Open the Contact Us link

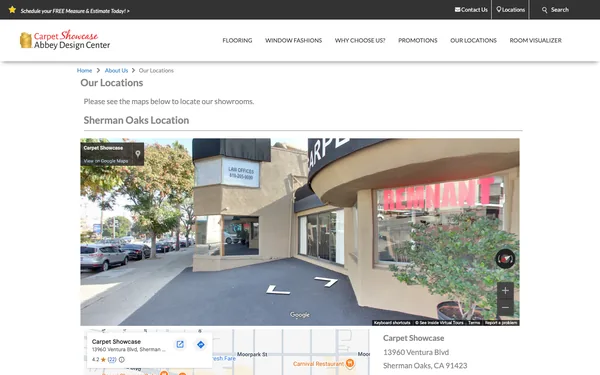point(474,10)
